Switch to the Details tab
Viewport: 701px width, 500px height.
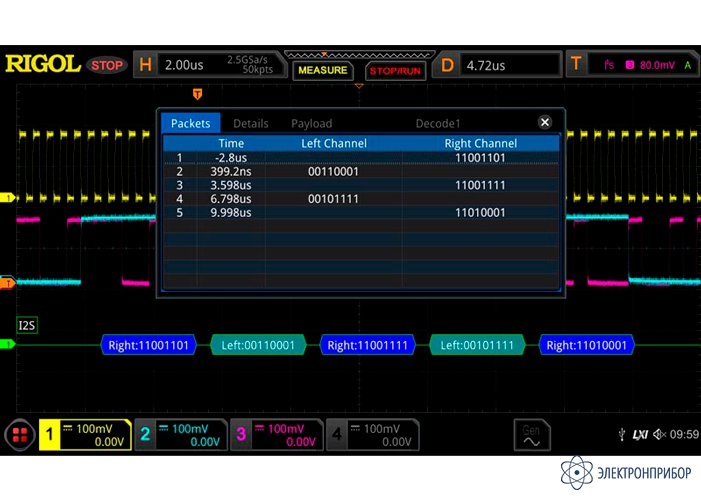point(250,123)
